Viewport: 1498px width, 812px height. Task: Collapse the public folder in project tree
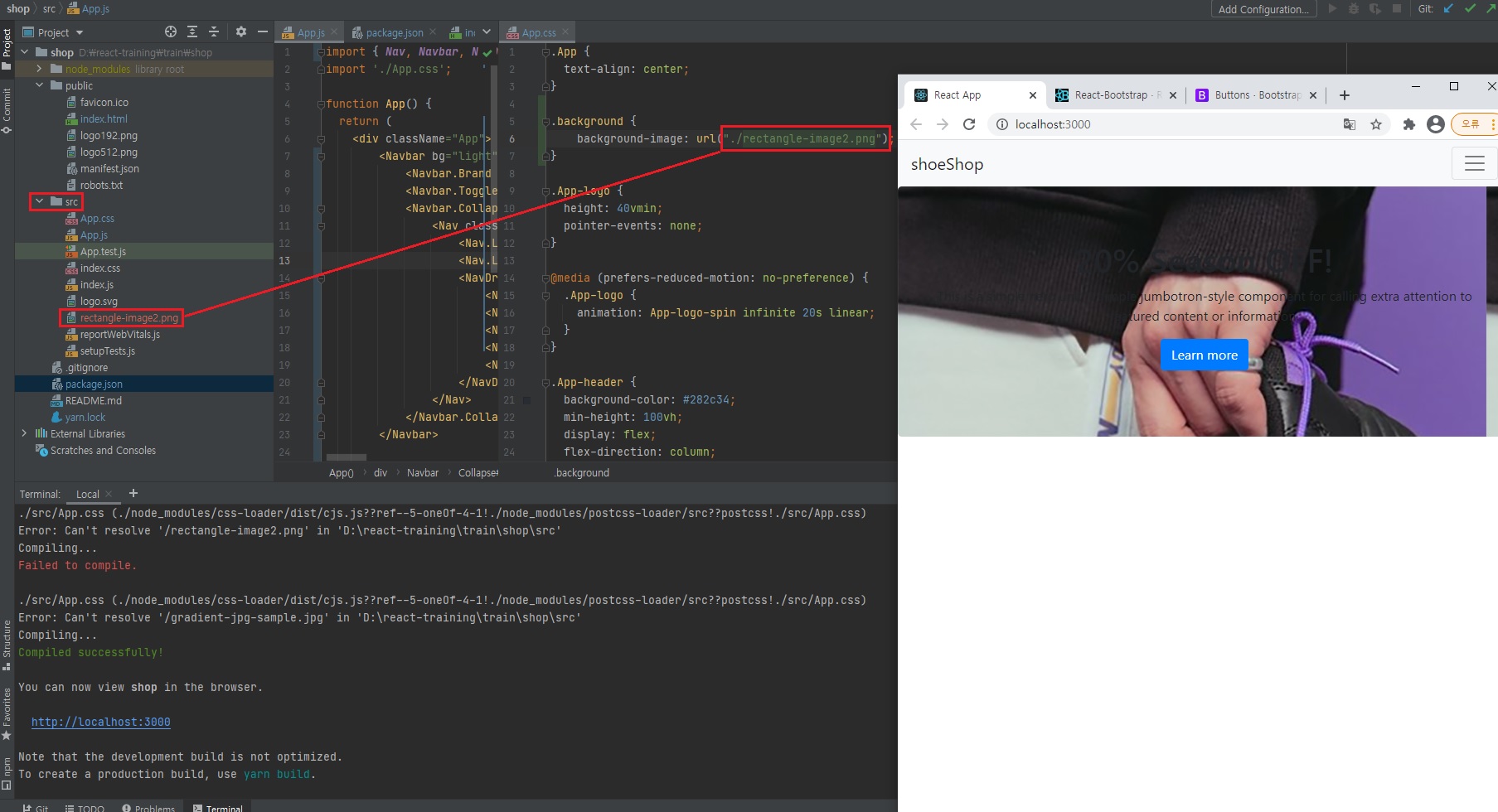pos(39,85)
